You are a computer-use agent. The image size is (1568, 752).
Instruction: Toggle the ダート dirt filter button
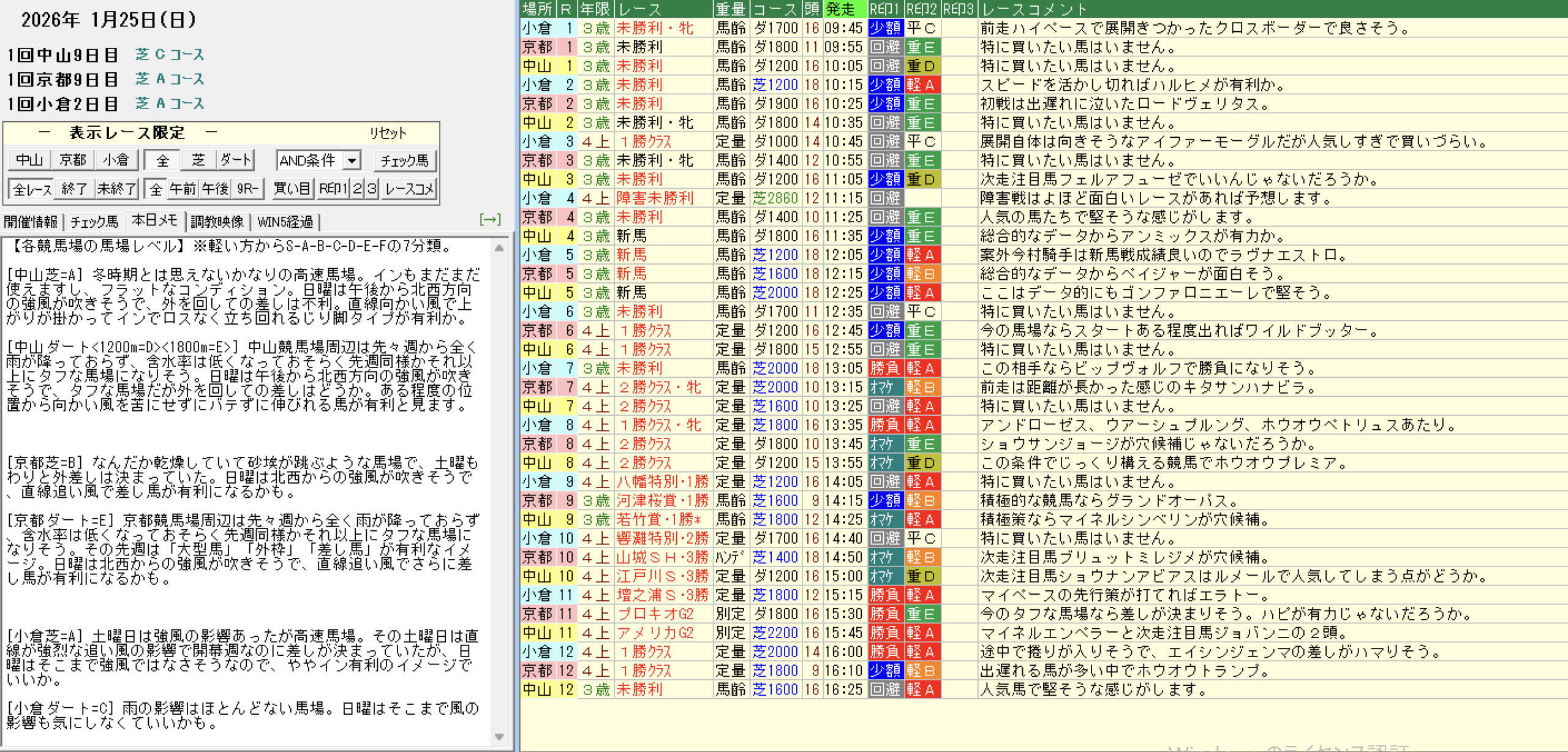(x=236, y=160)
